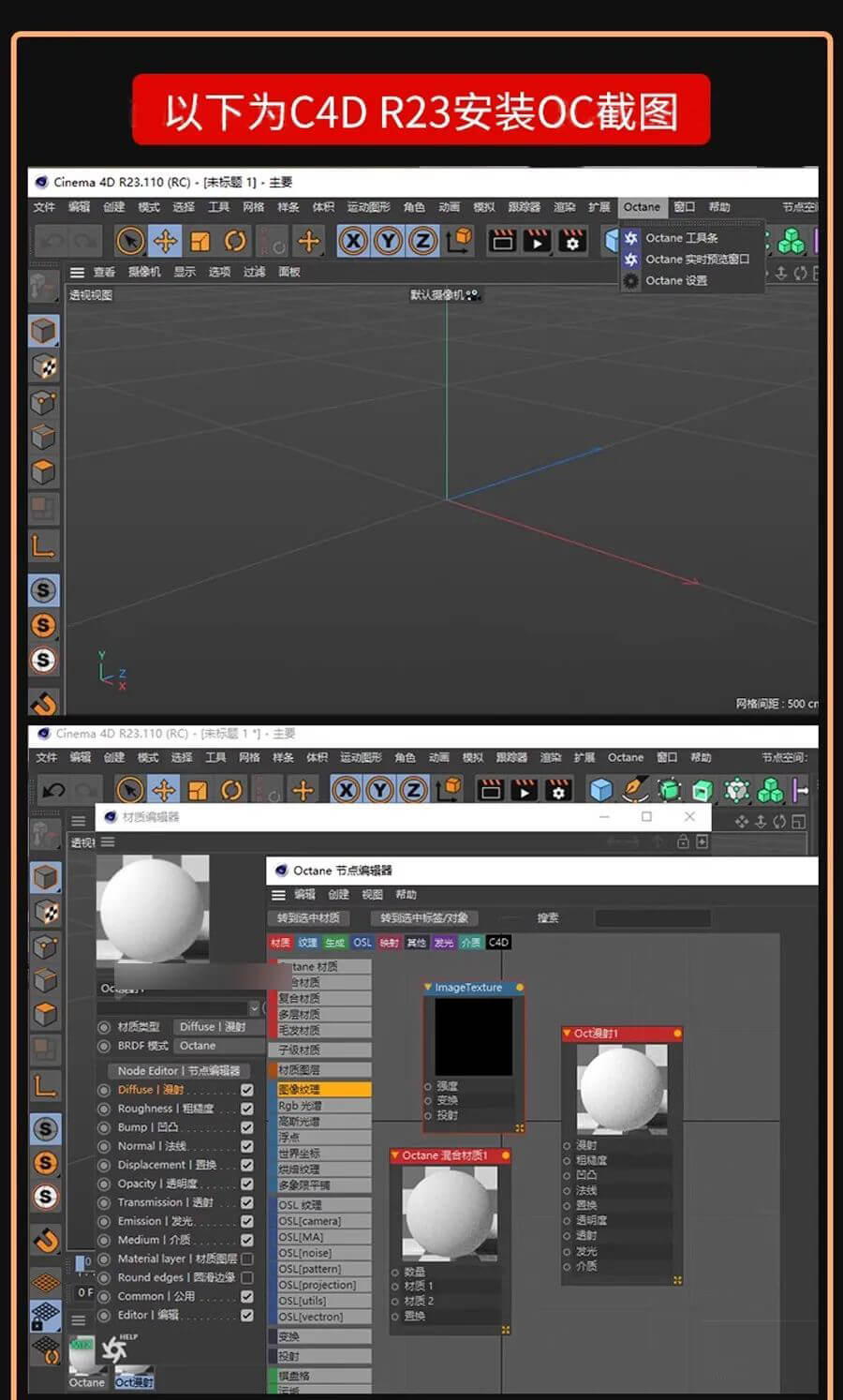
Task: Click the 搜索 input field in node editor
Action: [652, 918]
